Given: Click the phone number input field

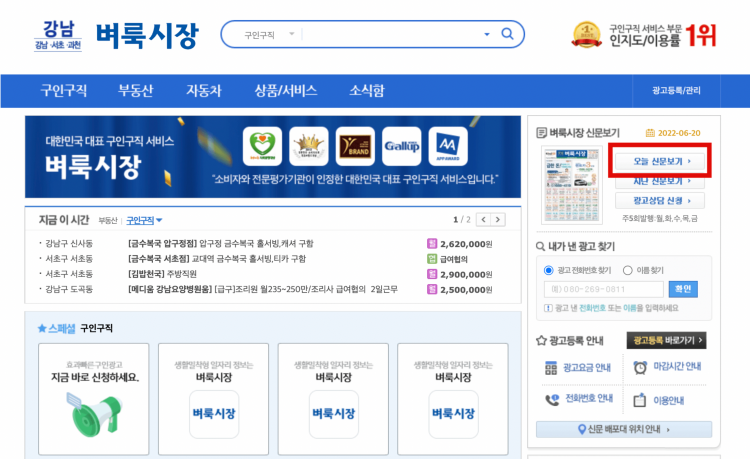Looking at the screenshot, I should click(x=604, y=289).
